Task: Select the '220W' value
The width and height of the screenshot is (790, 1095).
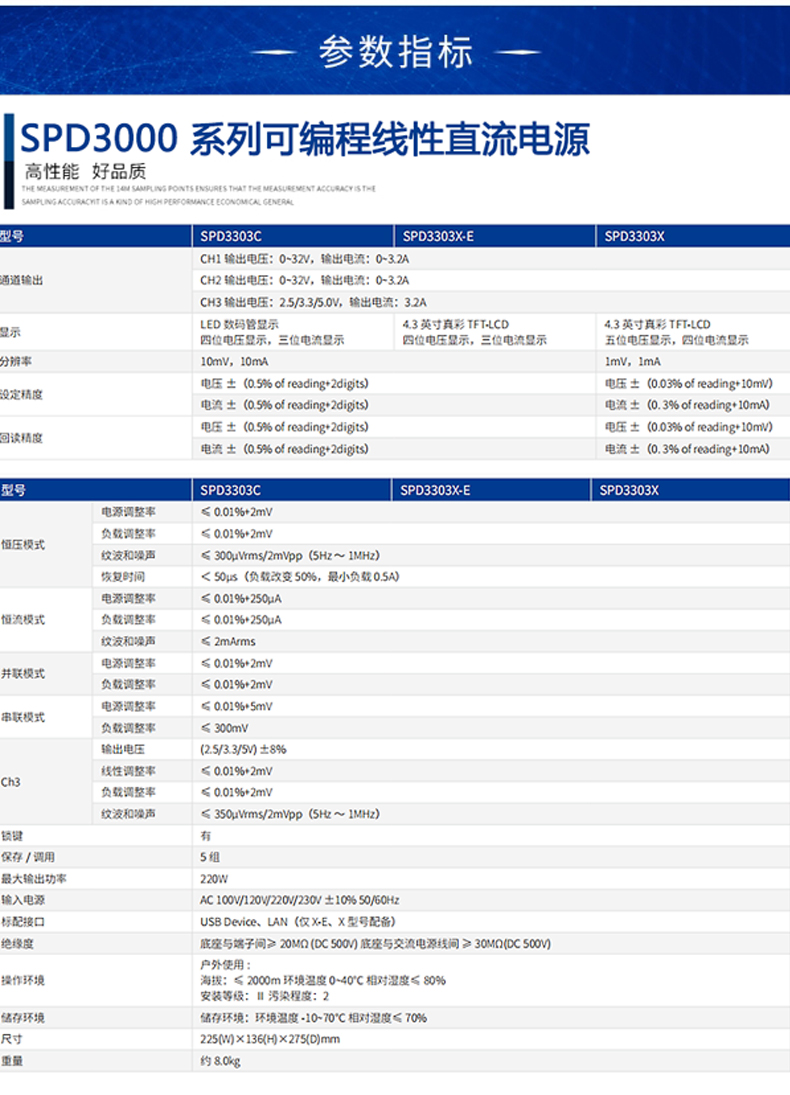Action: [x=214, y=879]
